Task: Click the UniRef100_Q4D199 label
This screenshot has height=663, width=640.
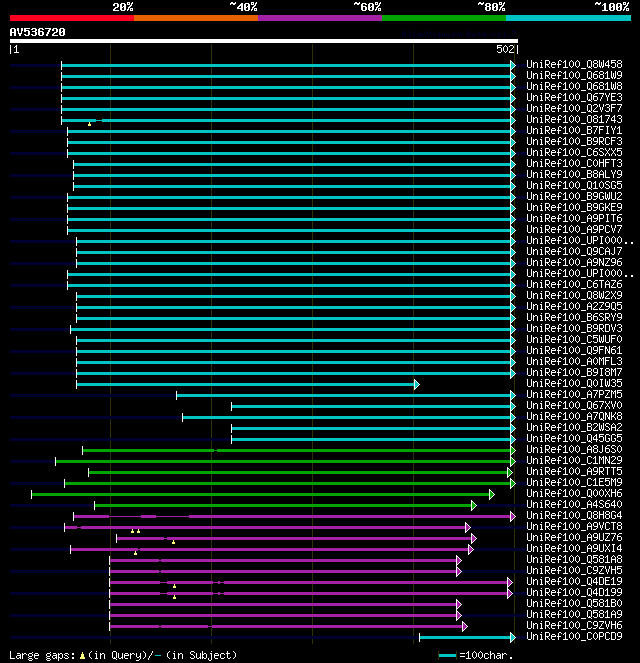Action: pyautogui.click(x=574, y=592)
